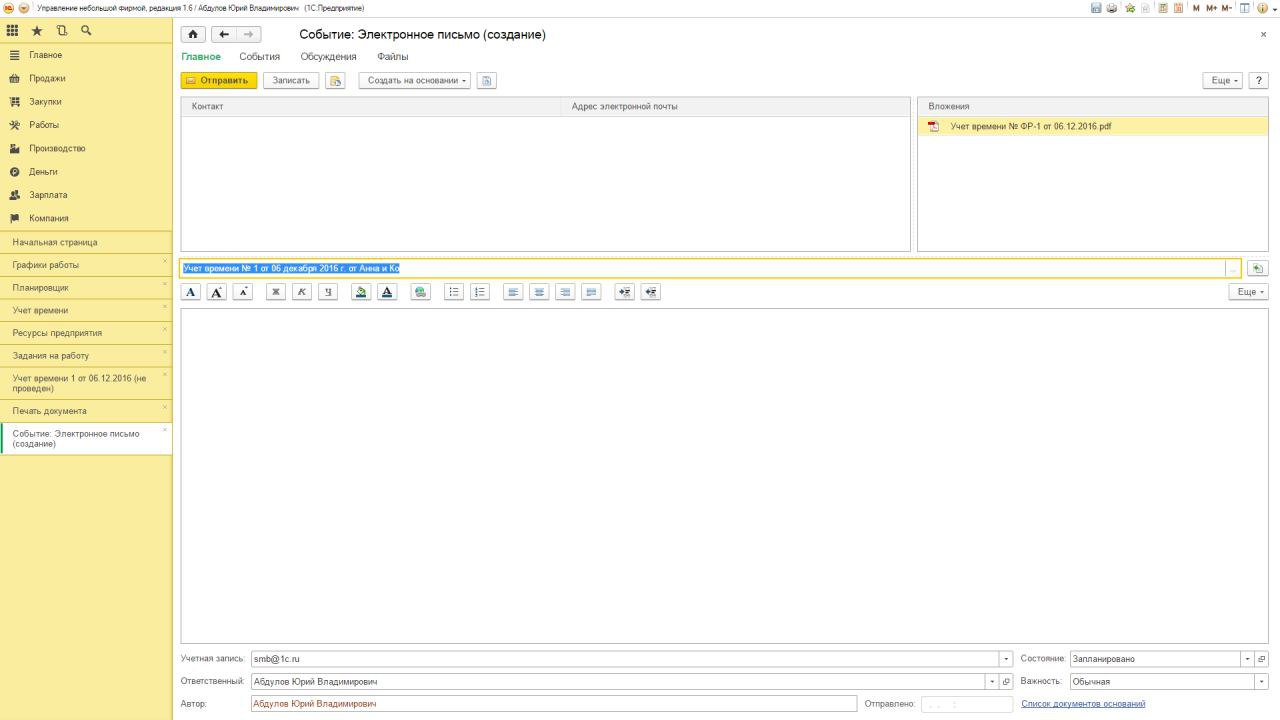
Task: Open the History icon in top panel
Action: point(61,31)
